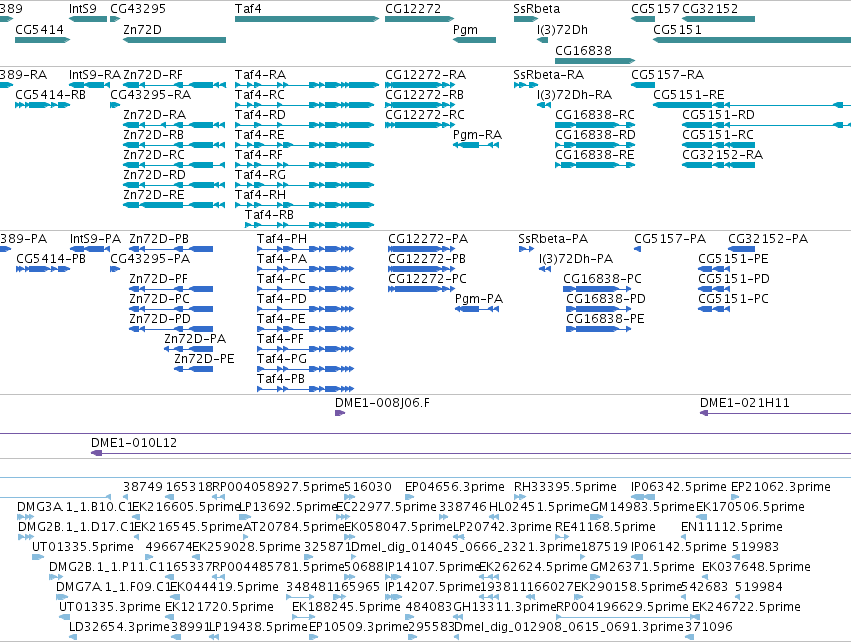Select transcript SsRbeta-RA
The width and height of the screenshot is (851, 642).
(525, 85)
